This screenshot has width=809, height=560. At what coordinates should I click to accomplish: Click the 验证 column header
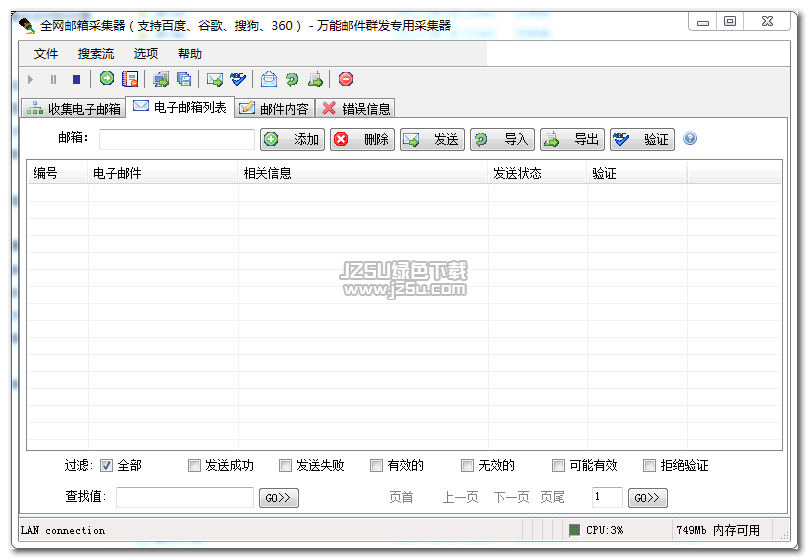[637, 173]
